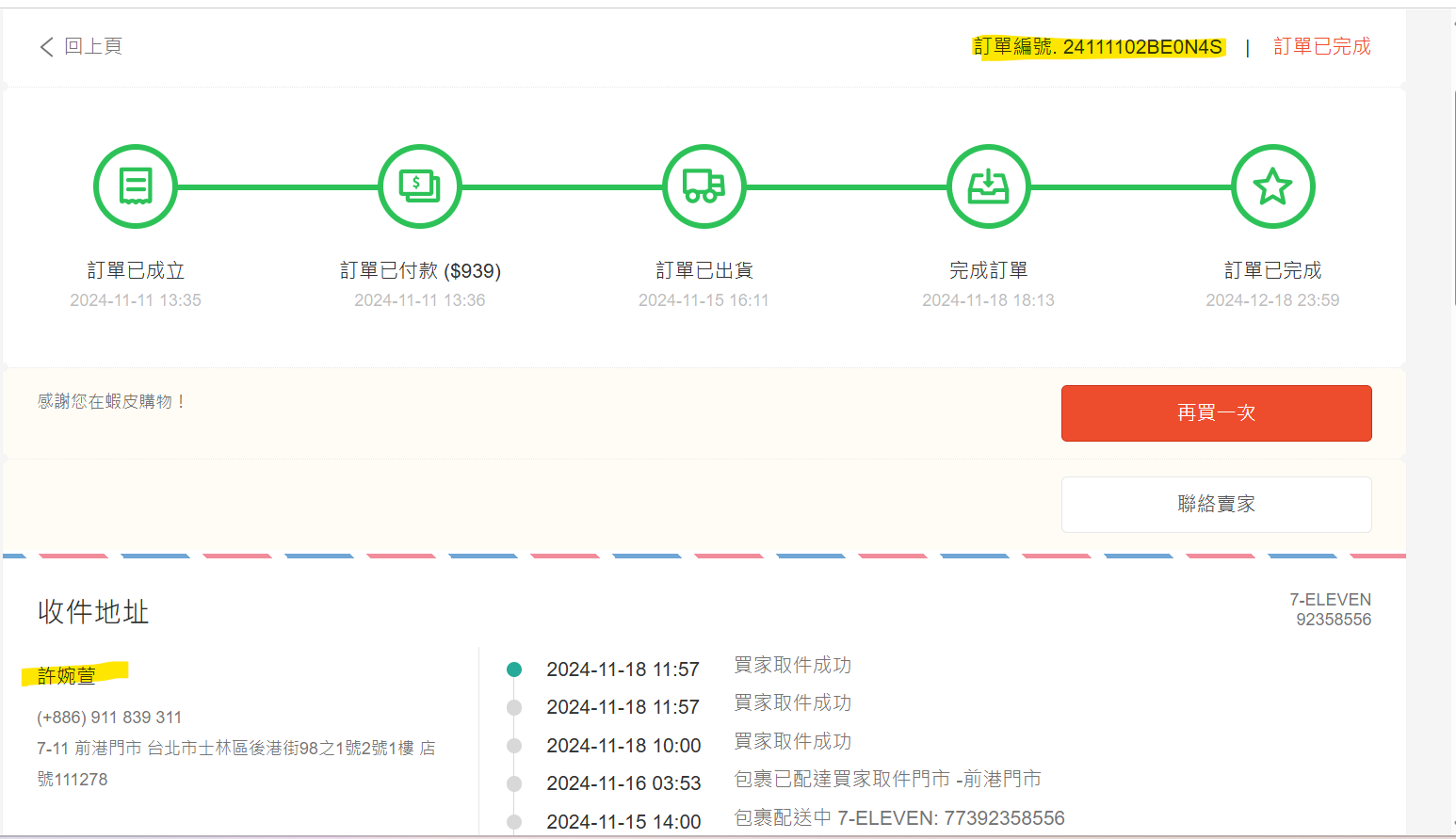Click the order placed receipt icon
1456x839 pixels.
tap(136, 186)
